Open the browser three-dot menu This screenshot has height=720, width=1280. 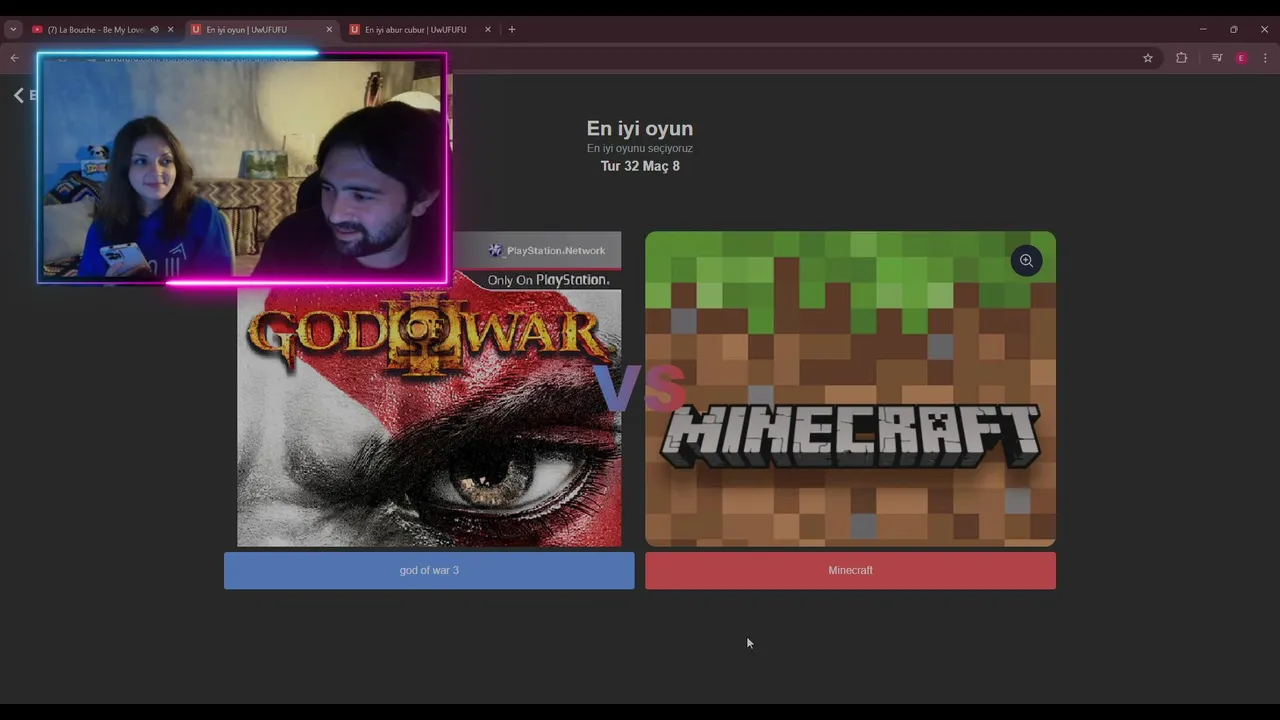[x=1265, y=58]
